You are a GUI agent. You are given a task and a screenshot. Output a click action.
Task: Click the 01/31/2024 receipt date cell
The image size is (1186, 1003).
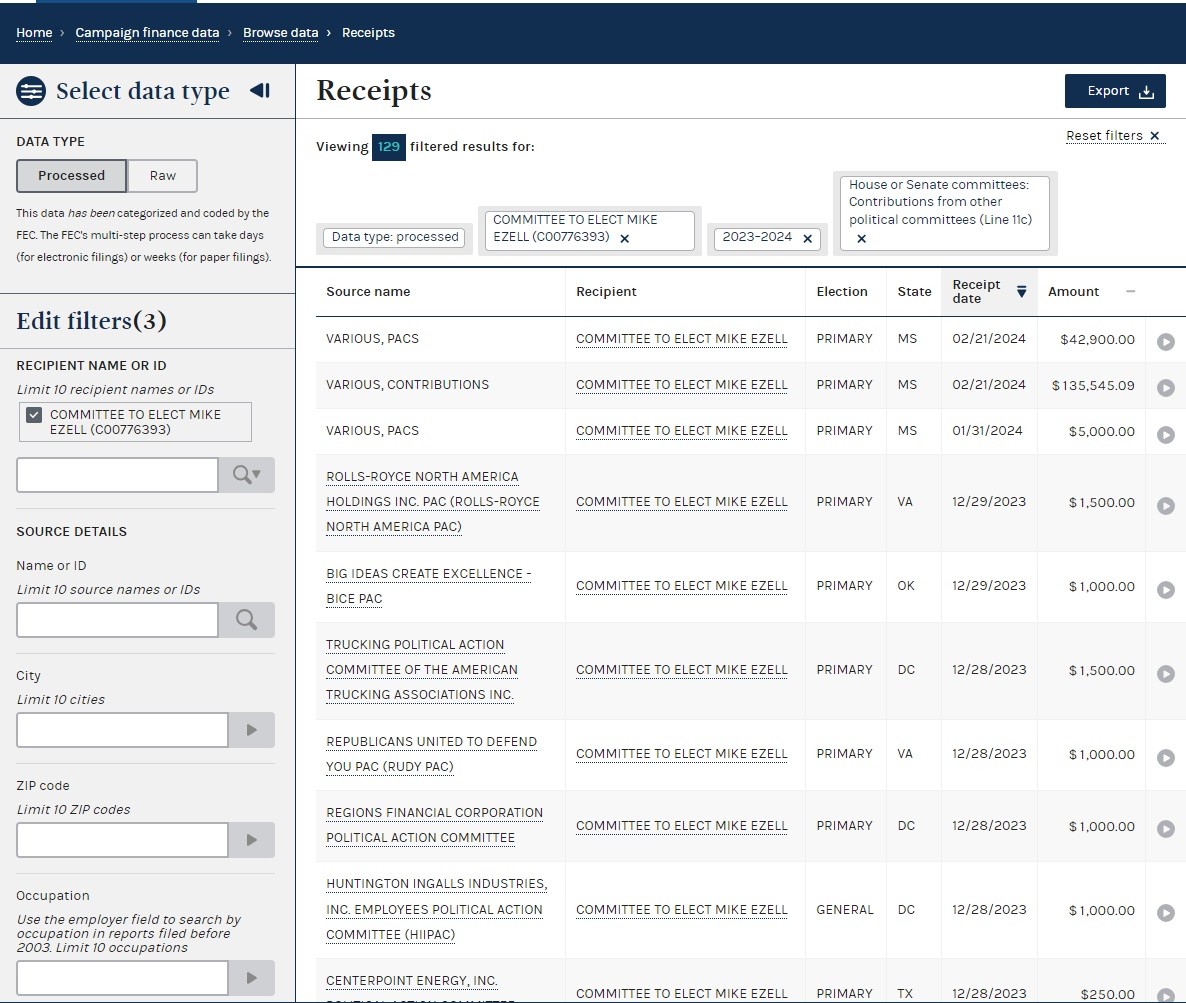[x=987, y=431]
